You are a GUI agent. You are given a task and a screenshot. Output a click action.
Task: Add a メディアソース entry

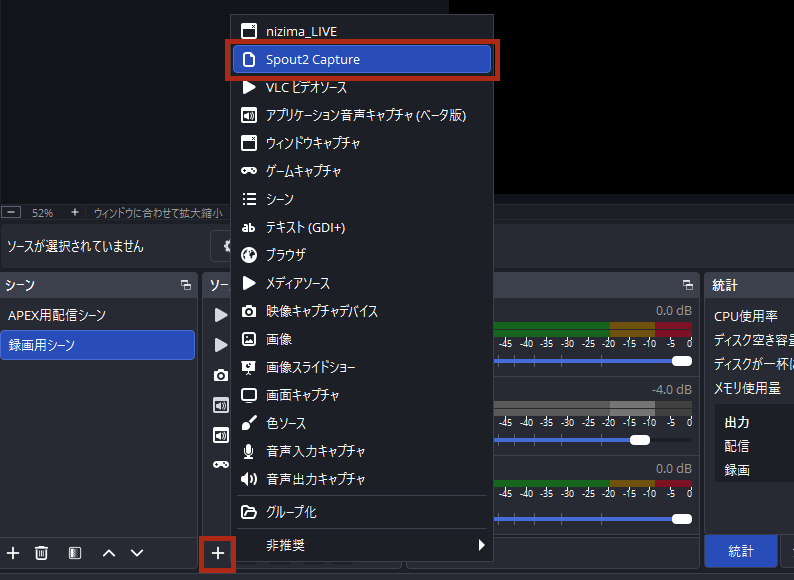[362, 283]
